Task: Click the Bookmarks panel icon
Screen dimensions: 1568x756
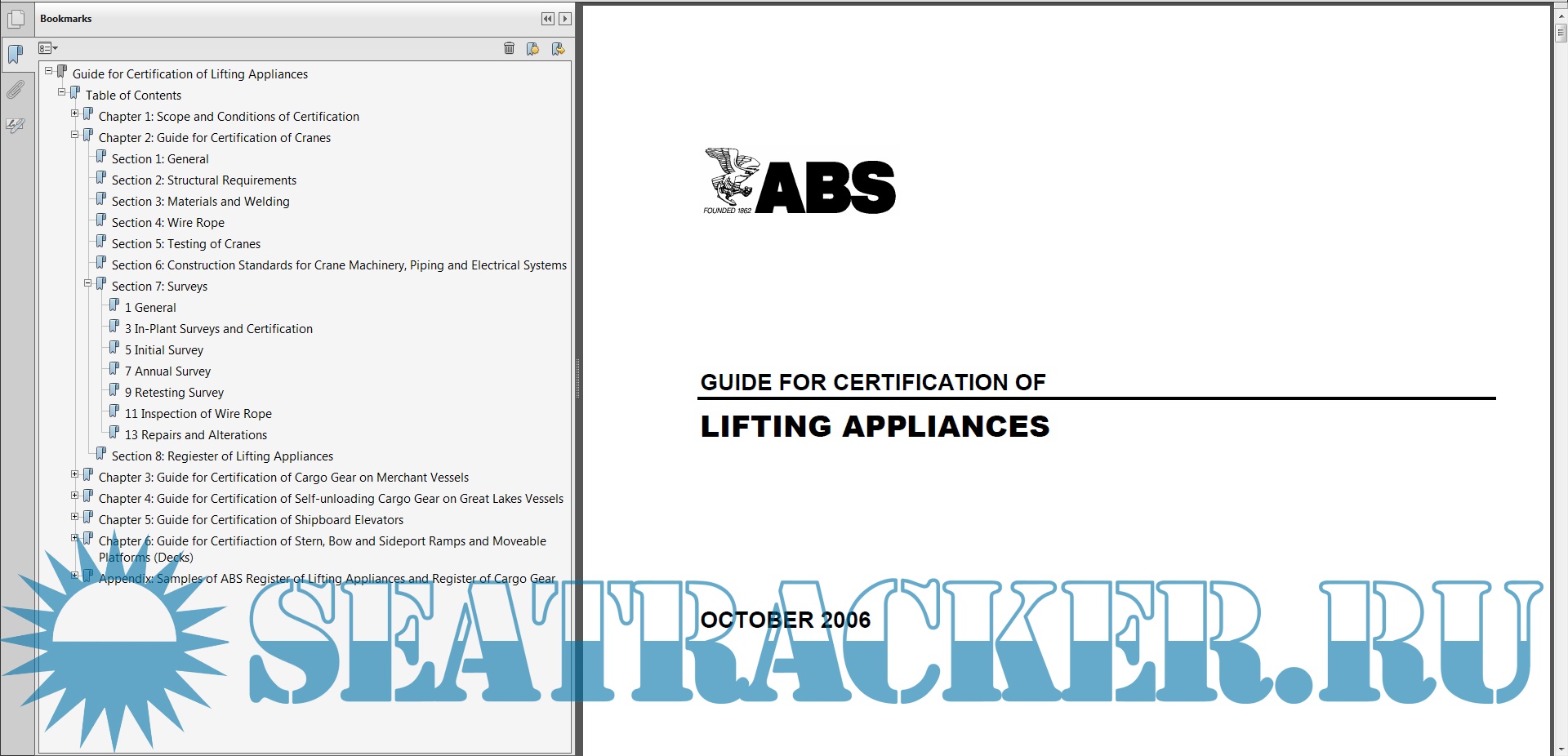Action: pos(16,55)
